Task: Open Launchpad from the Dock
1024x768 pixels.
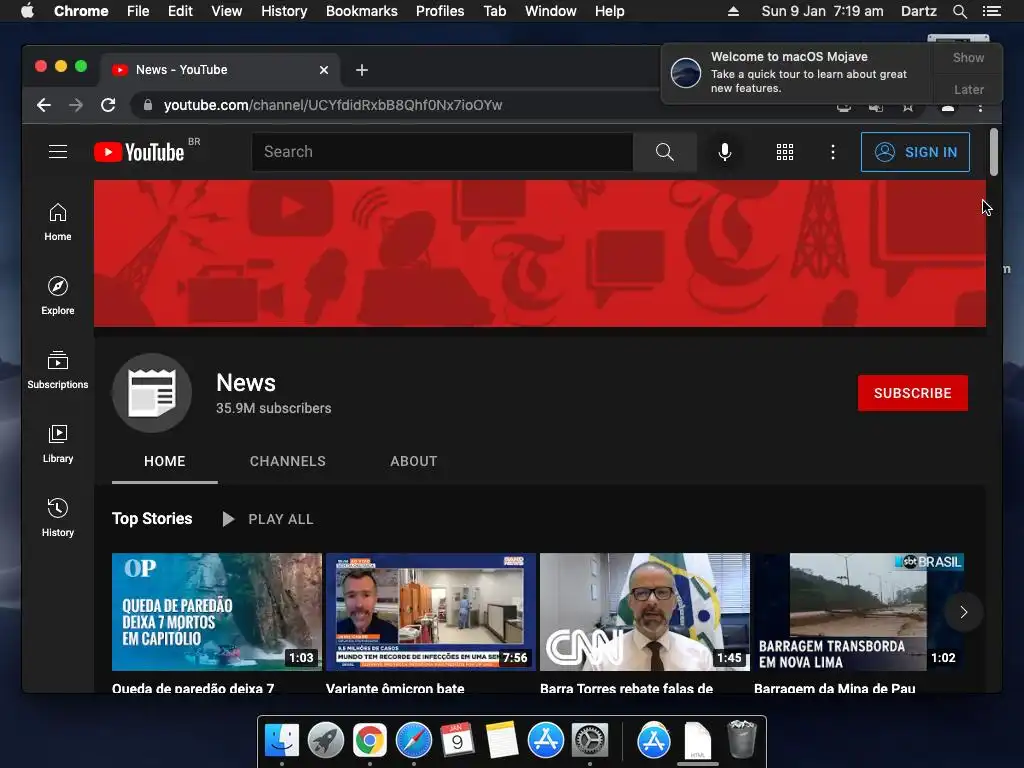Action: tap(325, 741)
